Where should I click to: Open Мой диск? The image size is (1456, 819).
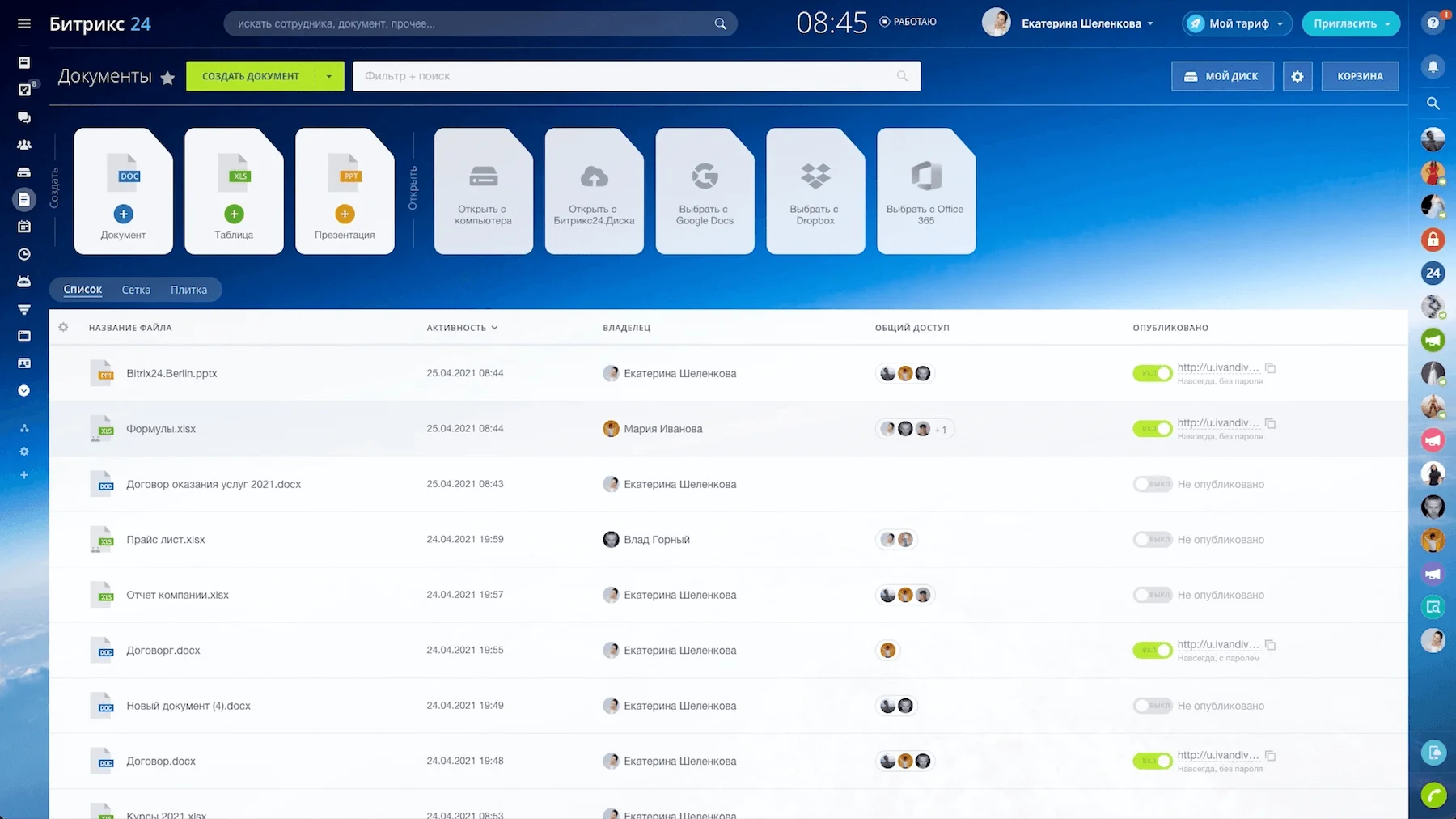point(1222,76)
